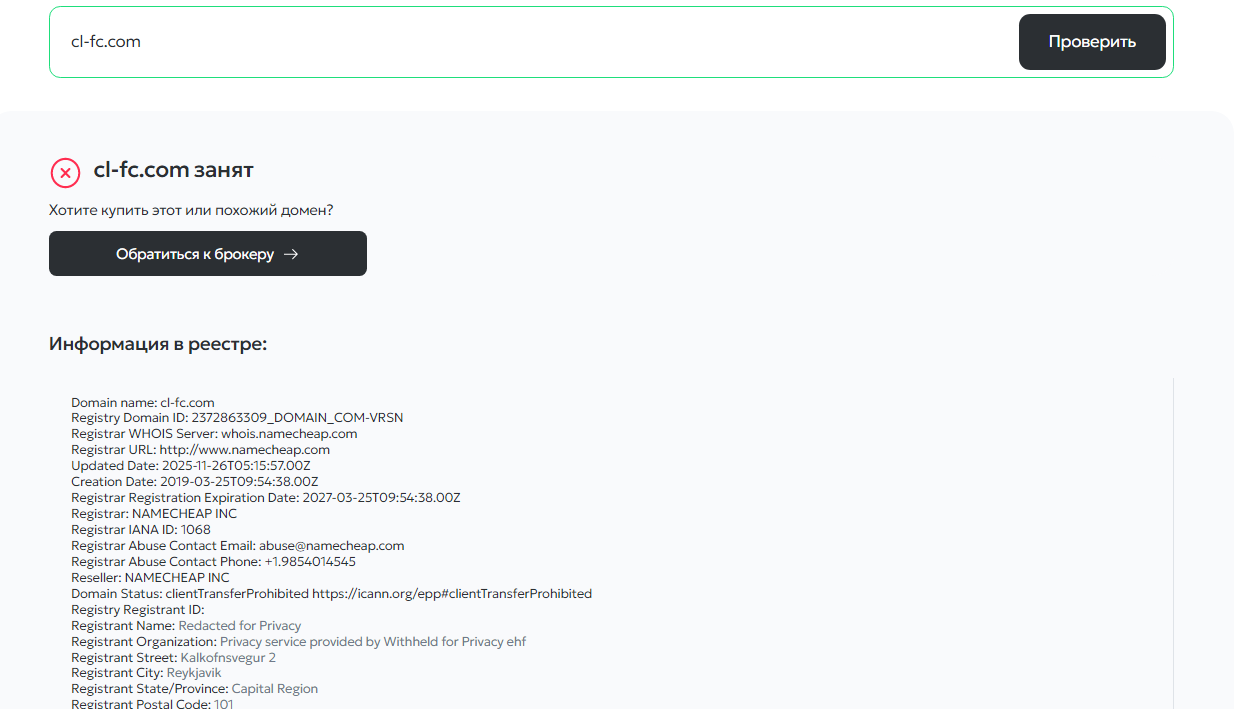Click the "Информация в реестре:" heading
The image size is (1237, 709).
coord(158,345)
